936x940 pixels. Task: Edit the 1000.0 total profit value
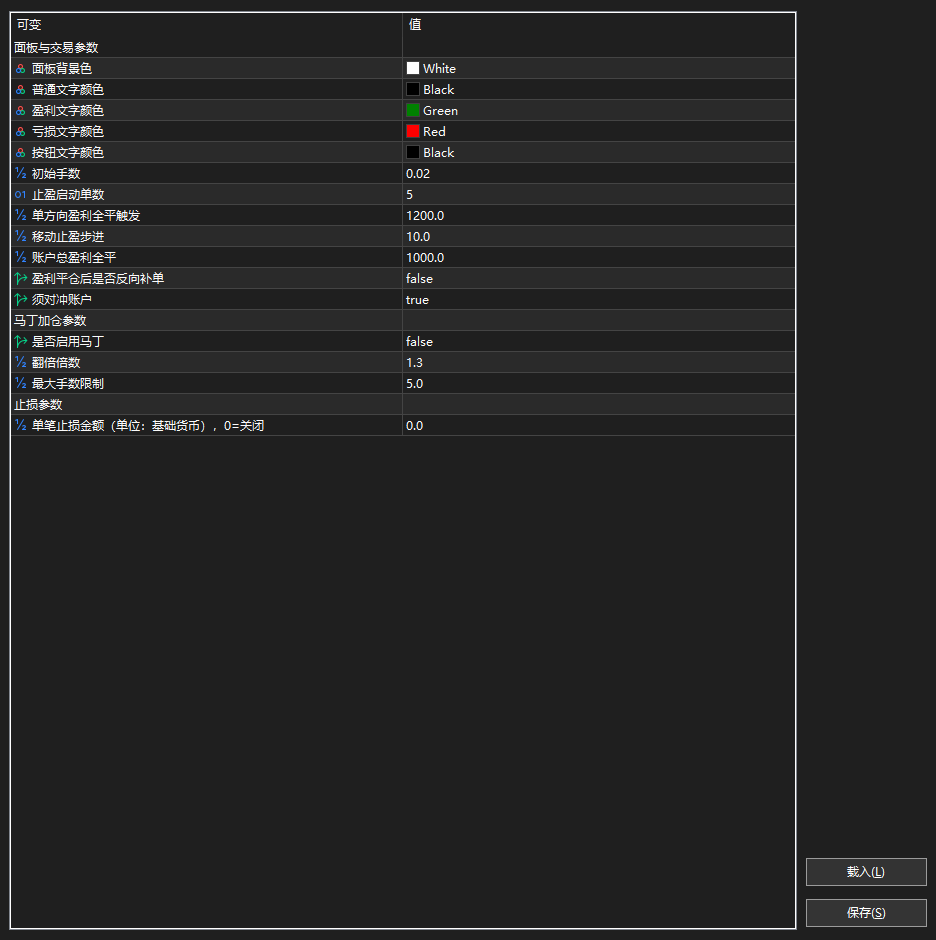(x=598, y=258)
